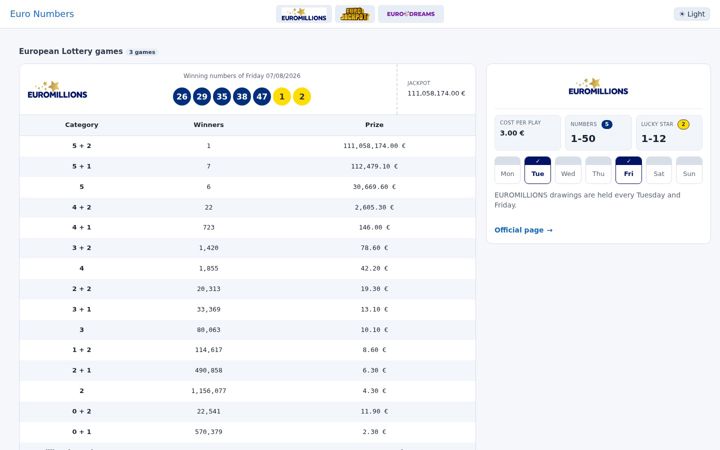Select yellow lucky star ball 1
The width and height of the screenshot is (720, 450).
(282, 96)
